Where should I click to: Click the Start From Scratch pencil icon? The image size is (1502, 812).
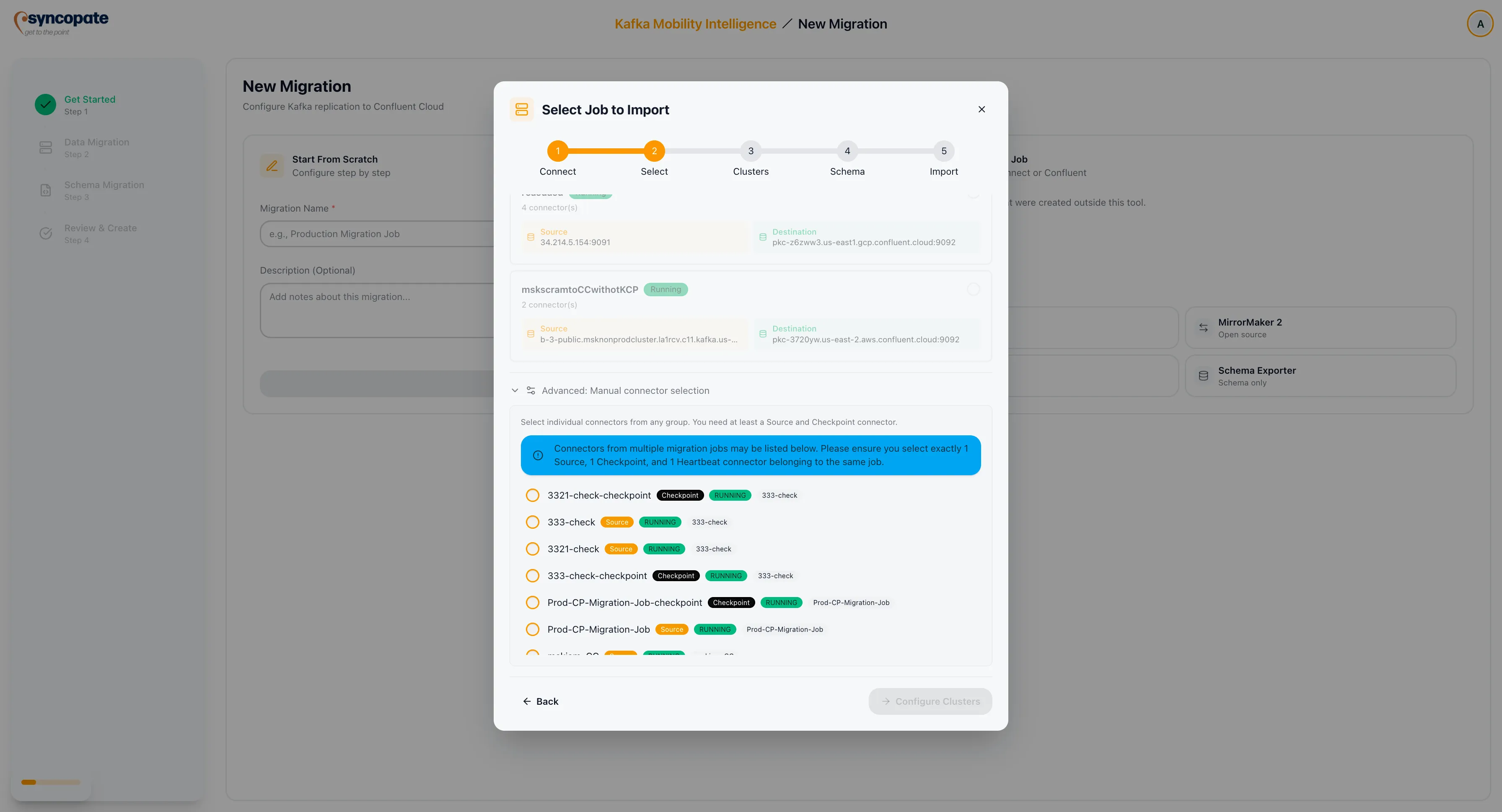271,166
